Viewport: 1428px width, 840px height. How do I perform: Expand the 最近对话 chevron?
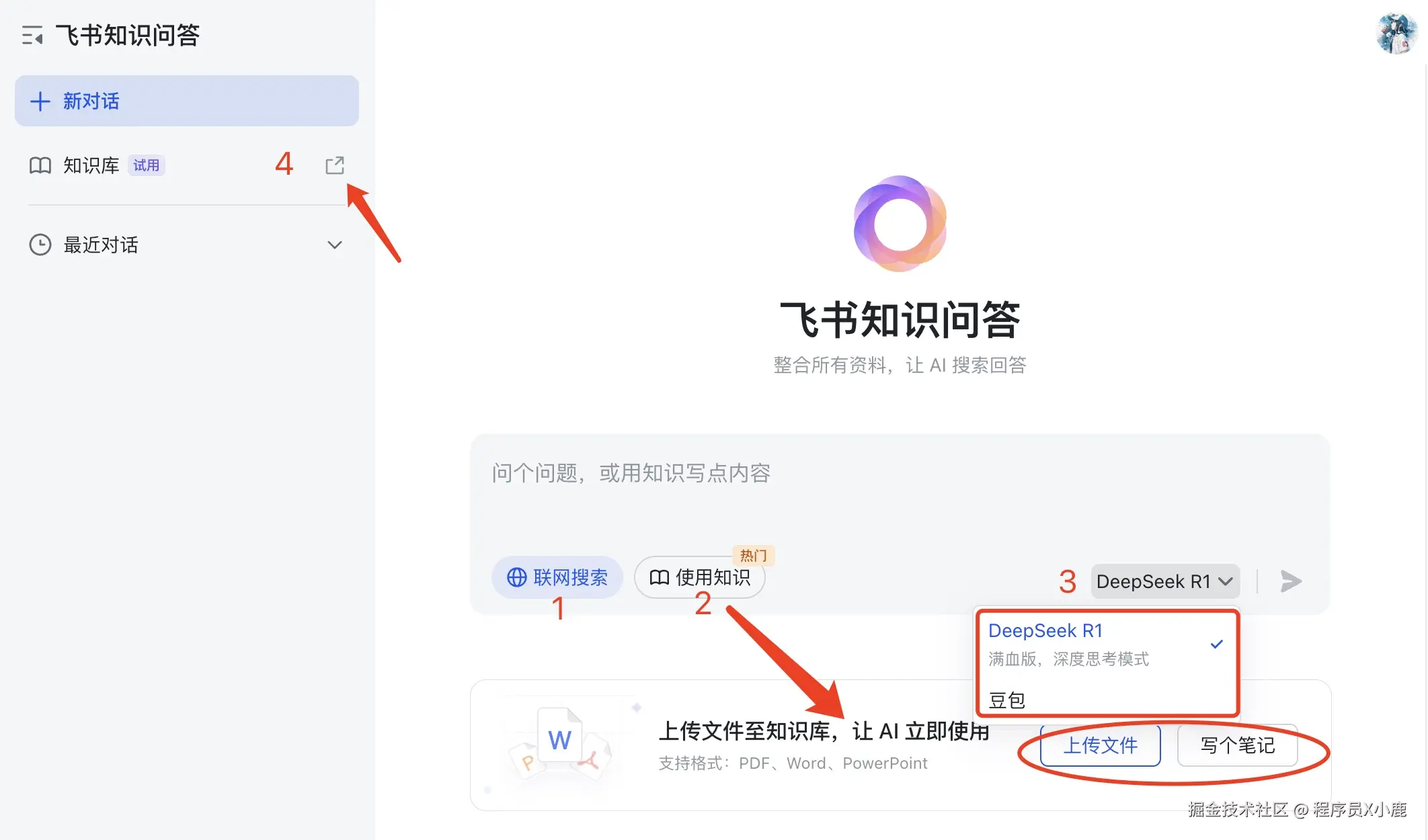tap(334, 245)
